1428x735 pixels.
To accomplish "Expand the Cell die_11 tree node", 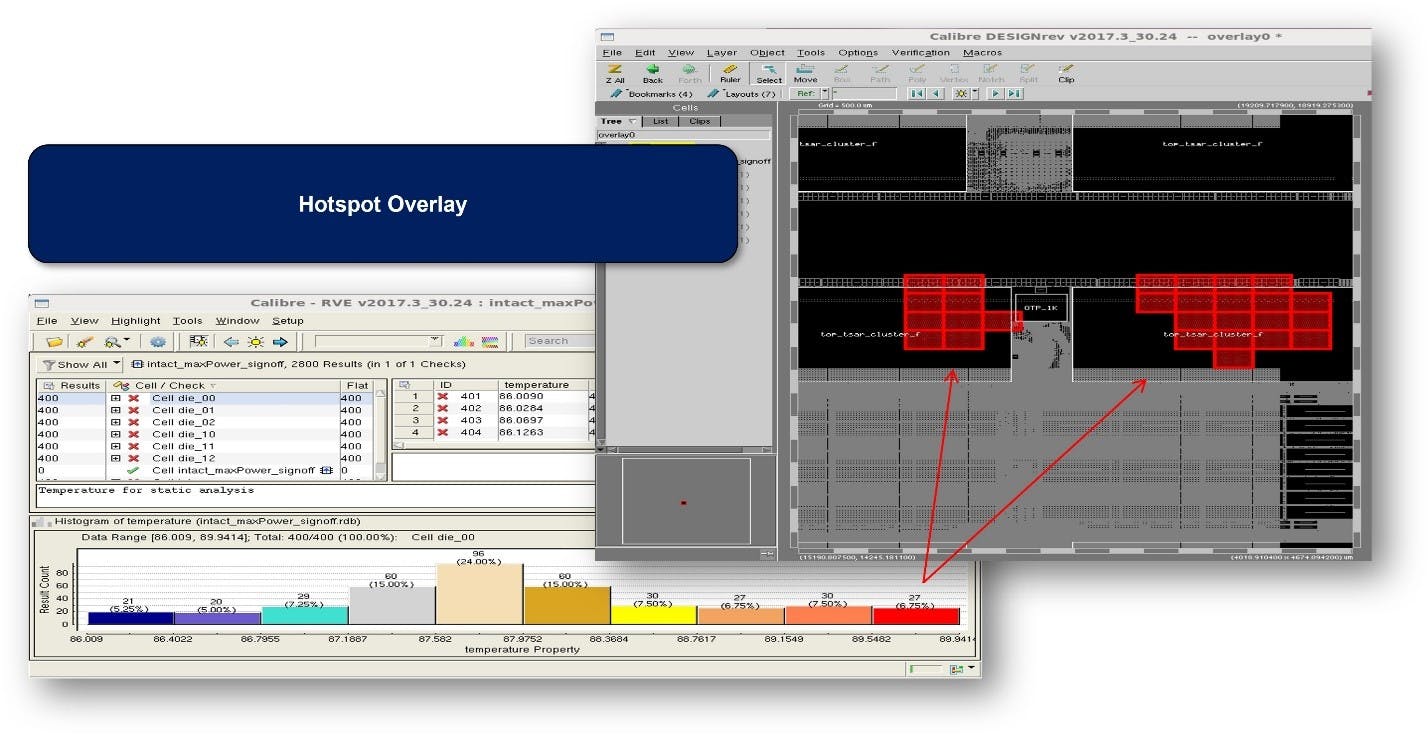I will coord(116,446).
